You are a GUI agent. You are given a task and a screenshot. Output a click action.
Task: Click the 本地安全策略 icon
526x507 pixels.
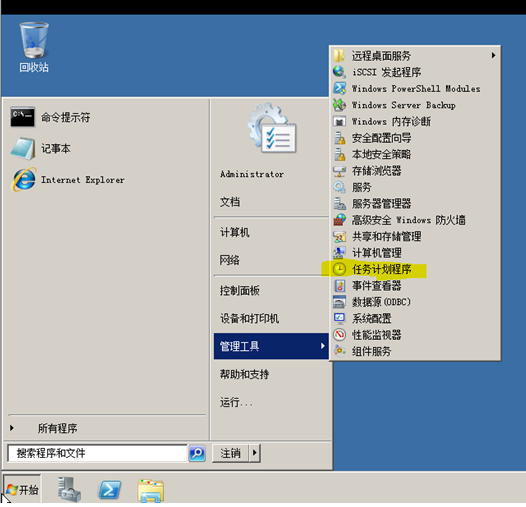(339, 154)
